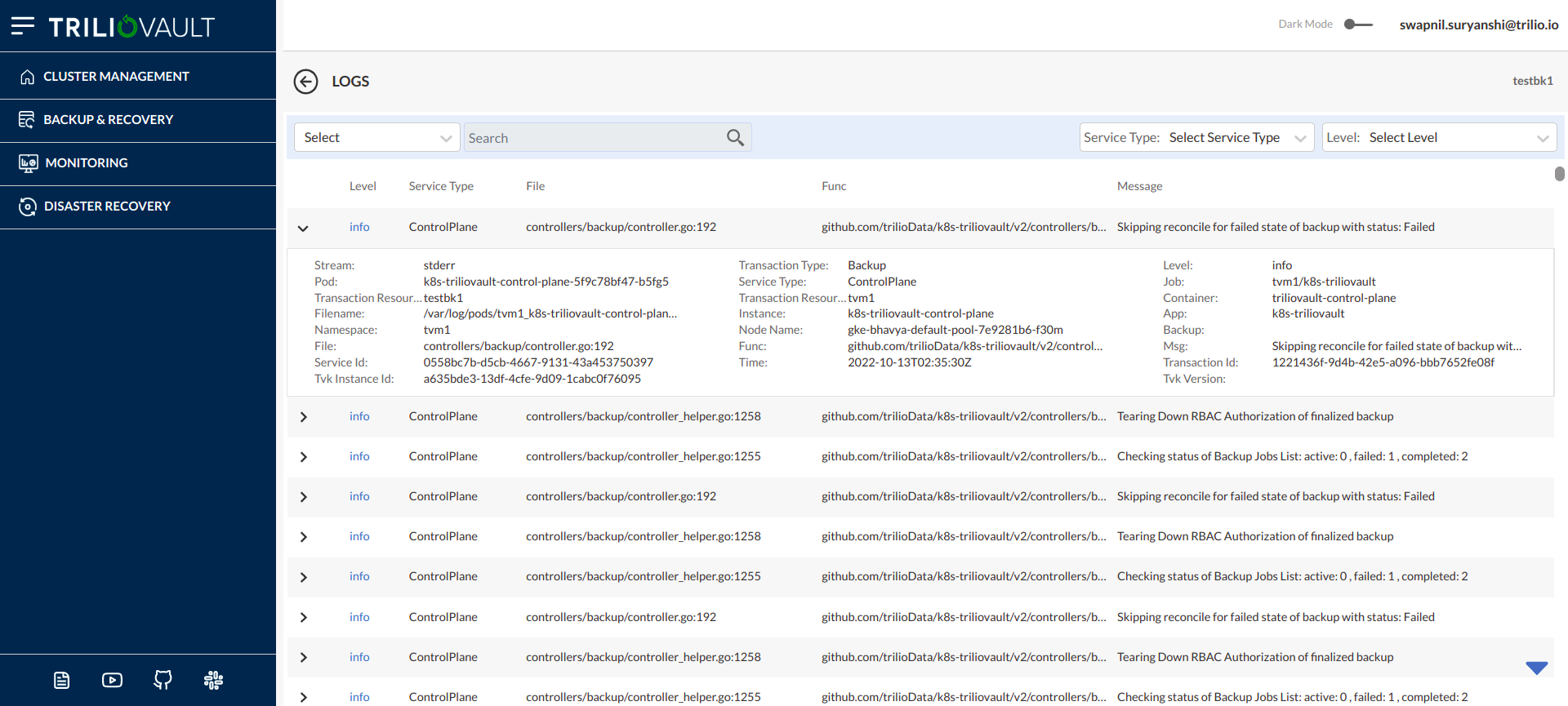Click the swapnil.suryanshi@trilio.io account link

(x=1478, y=24)
